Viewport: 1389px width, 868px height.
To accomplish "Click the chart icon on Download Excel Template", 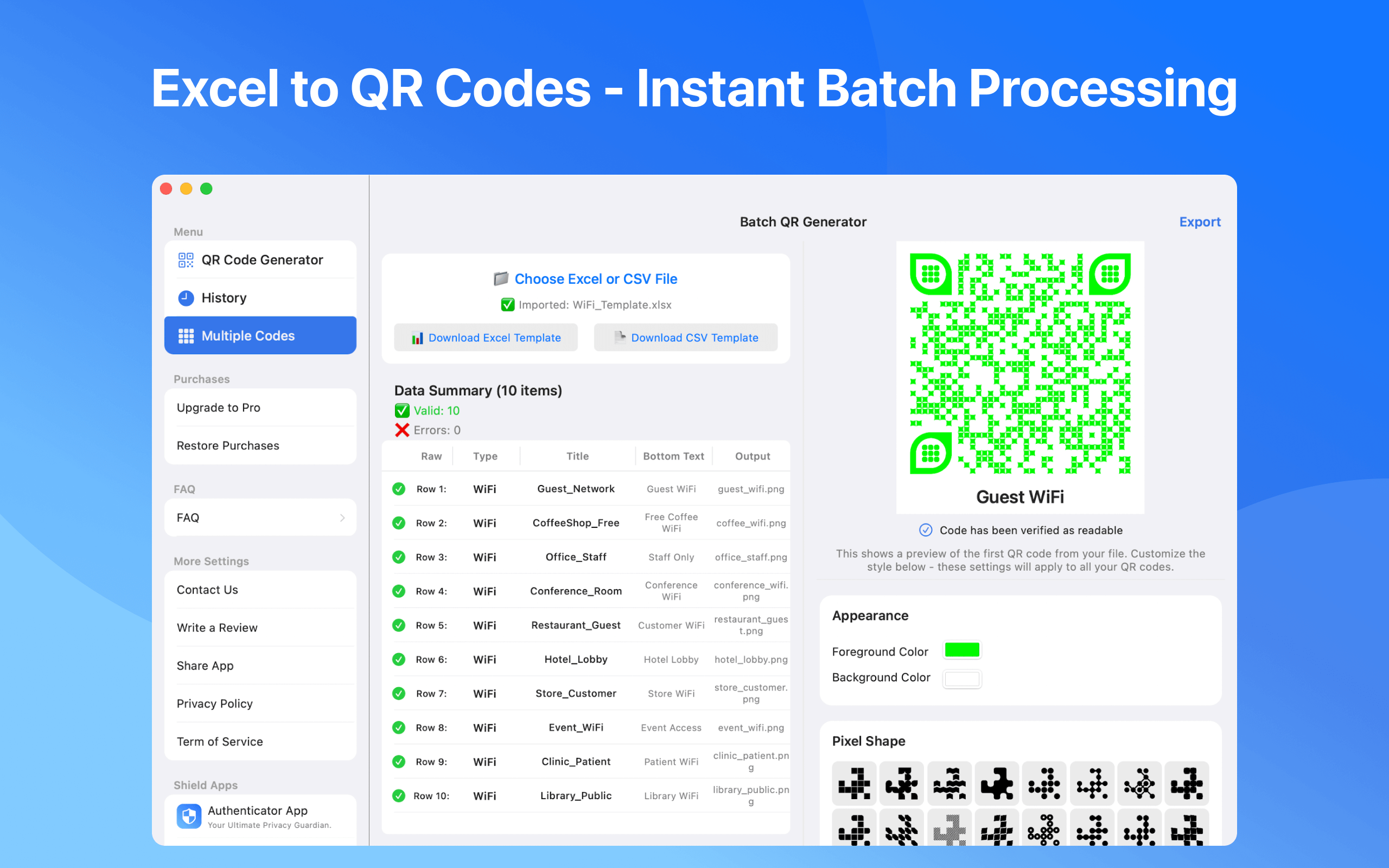I will 418,337.
